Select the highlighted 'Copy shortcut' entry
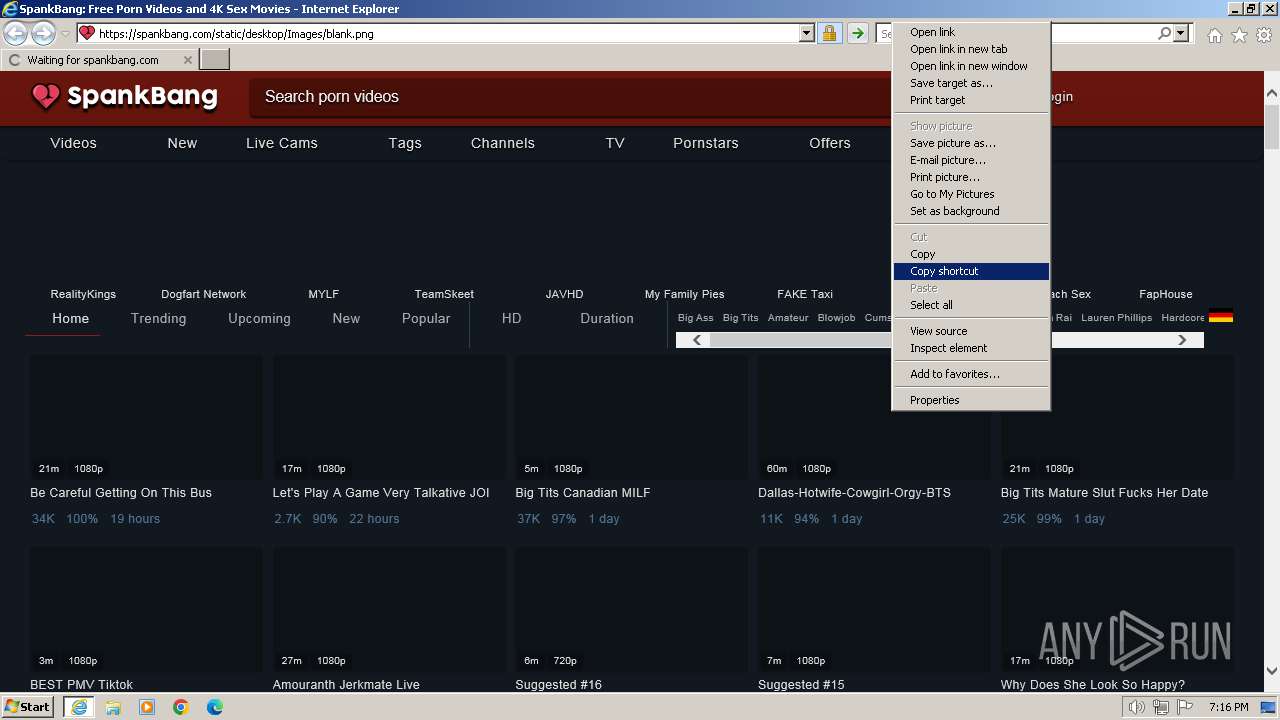 tap(970, 271)
